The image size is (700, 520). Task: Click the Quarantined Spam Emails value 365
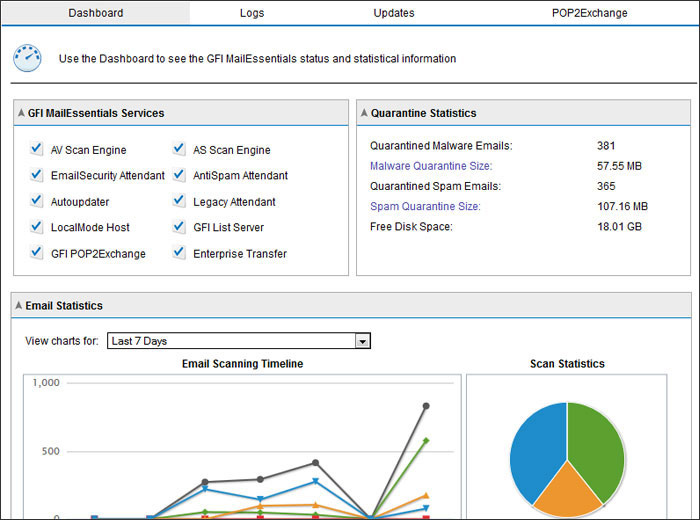pyautogui.click(x=606, y=186)
